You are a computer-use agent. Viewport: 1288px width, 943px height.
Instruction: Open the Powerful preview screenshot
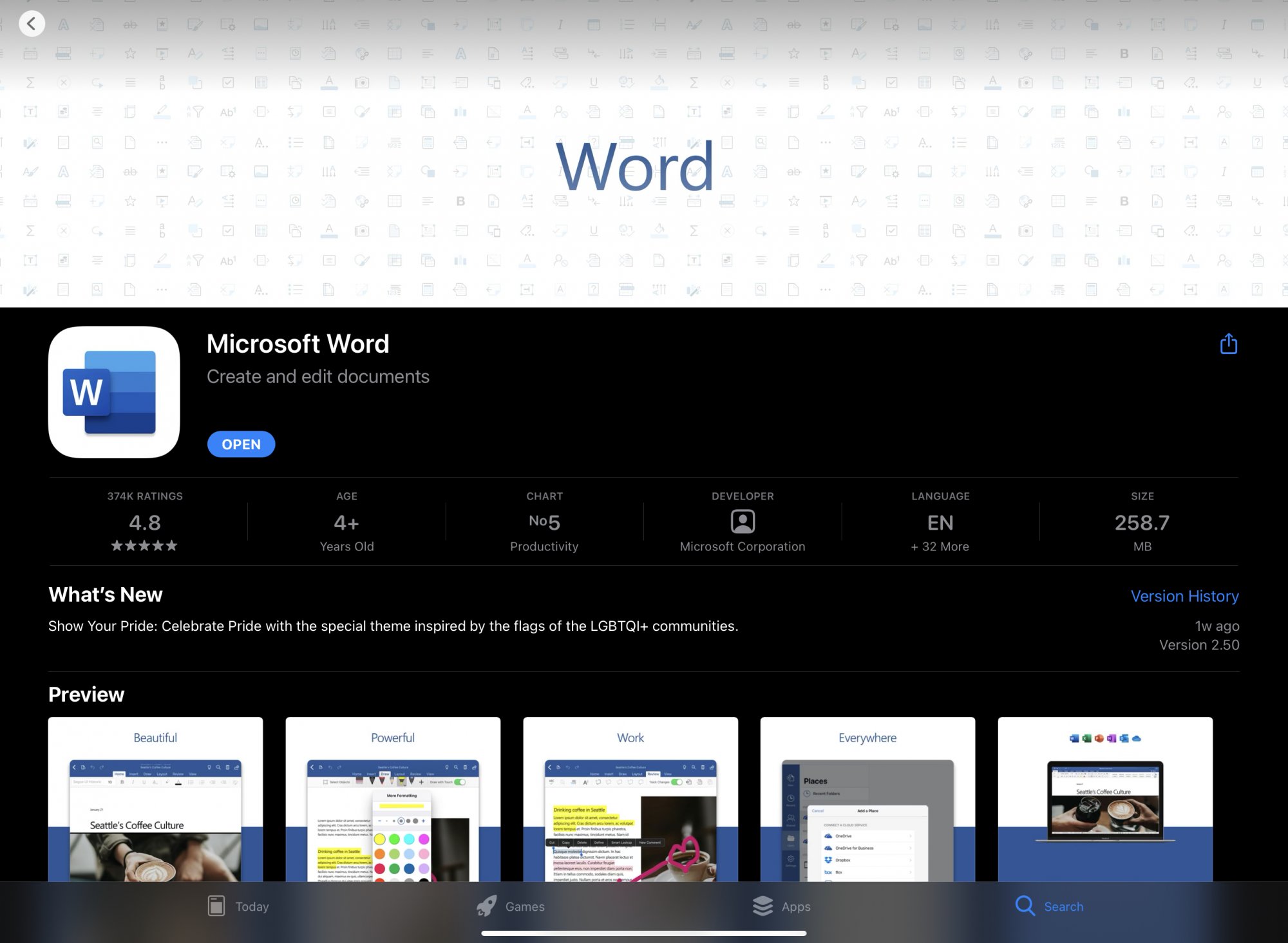[x=393, y=799]
